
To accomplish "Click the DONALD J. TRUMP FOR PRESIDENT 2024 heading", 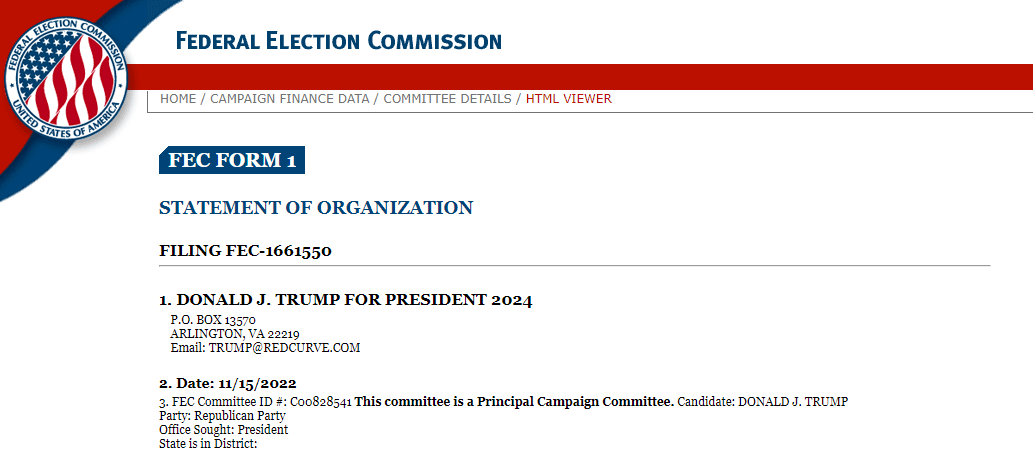I will click(346, 300).
